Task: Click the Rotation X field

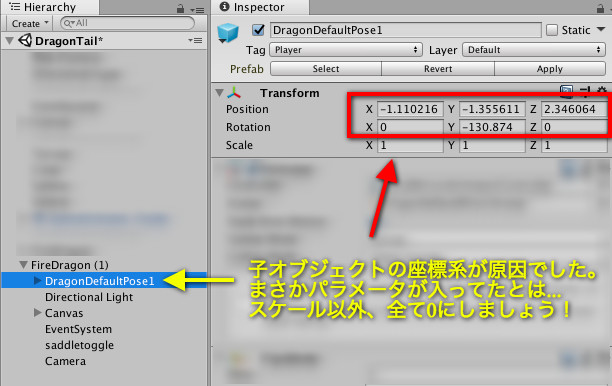Action: coord(410,127)
